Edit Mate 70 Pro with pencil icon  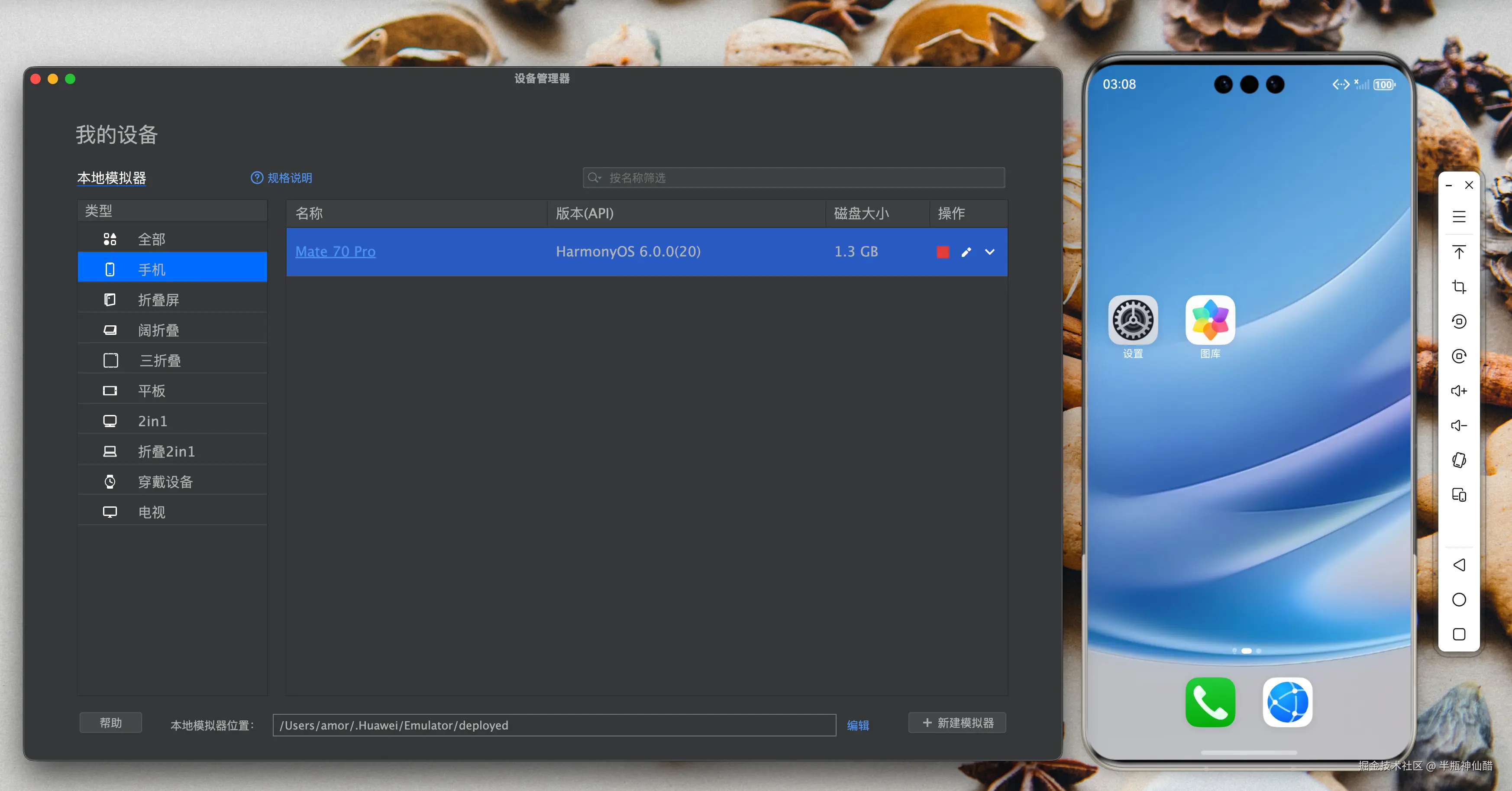(x=966, y=252)
